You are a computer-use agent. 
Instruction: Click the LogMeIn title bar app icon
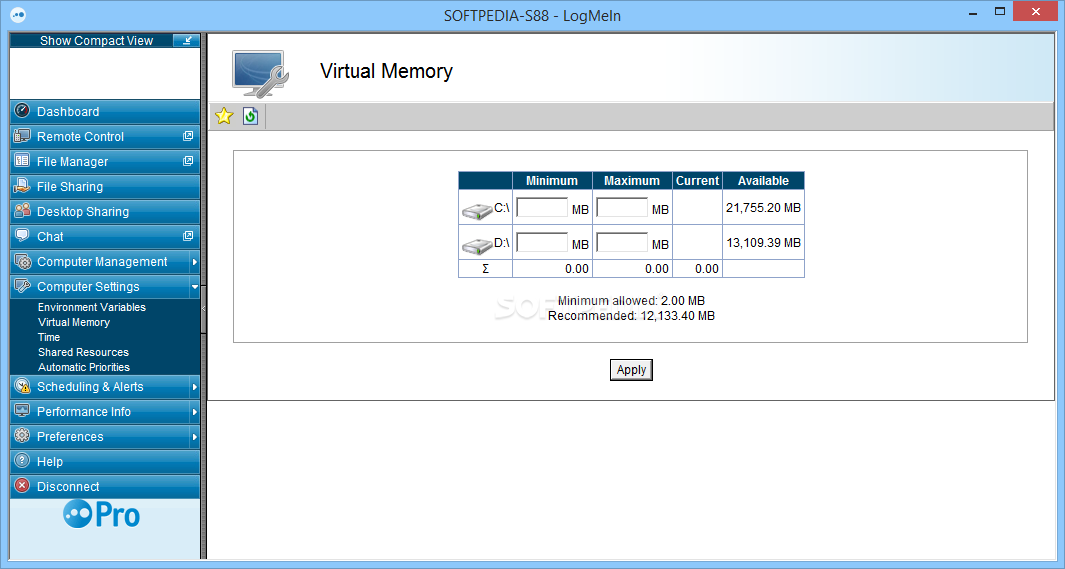[18, 14]
